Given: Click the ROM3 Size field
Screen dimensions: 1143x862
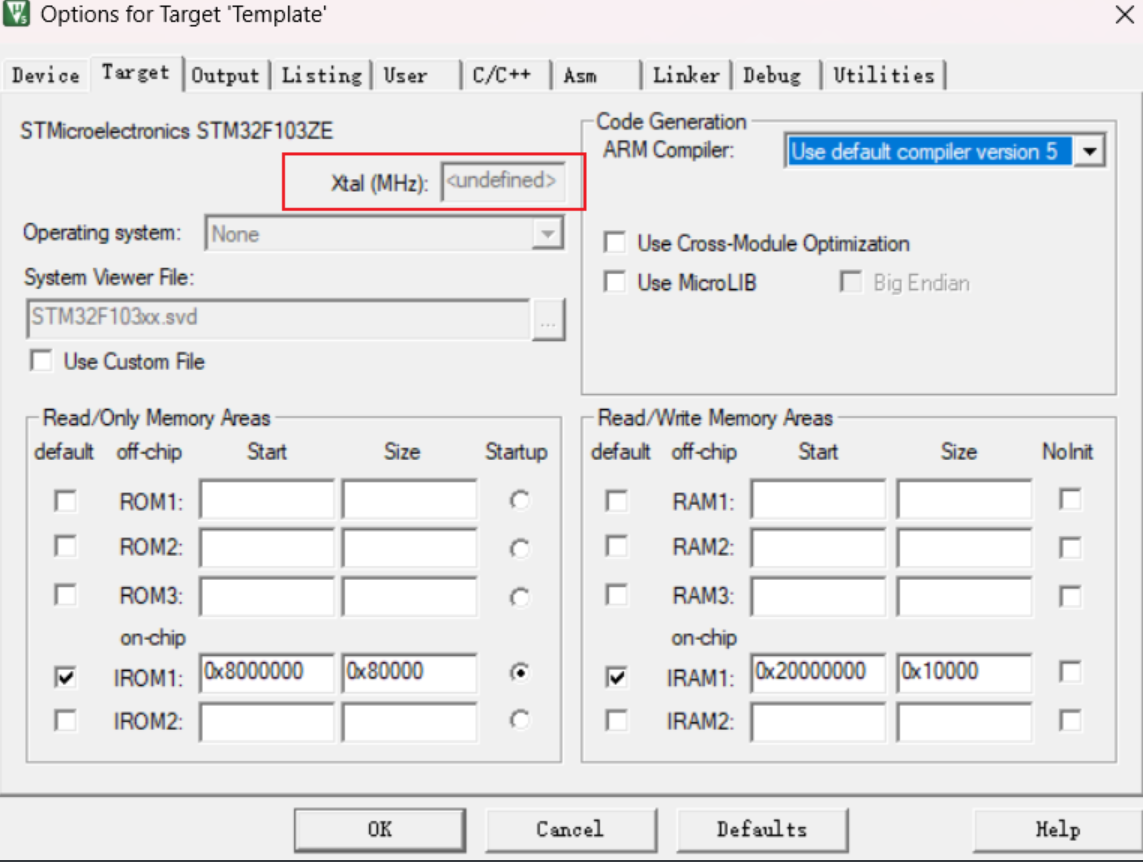Looking at the screenshot, I should pyautogui.click(x=410, y=597).
